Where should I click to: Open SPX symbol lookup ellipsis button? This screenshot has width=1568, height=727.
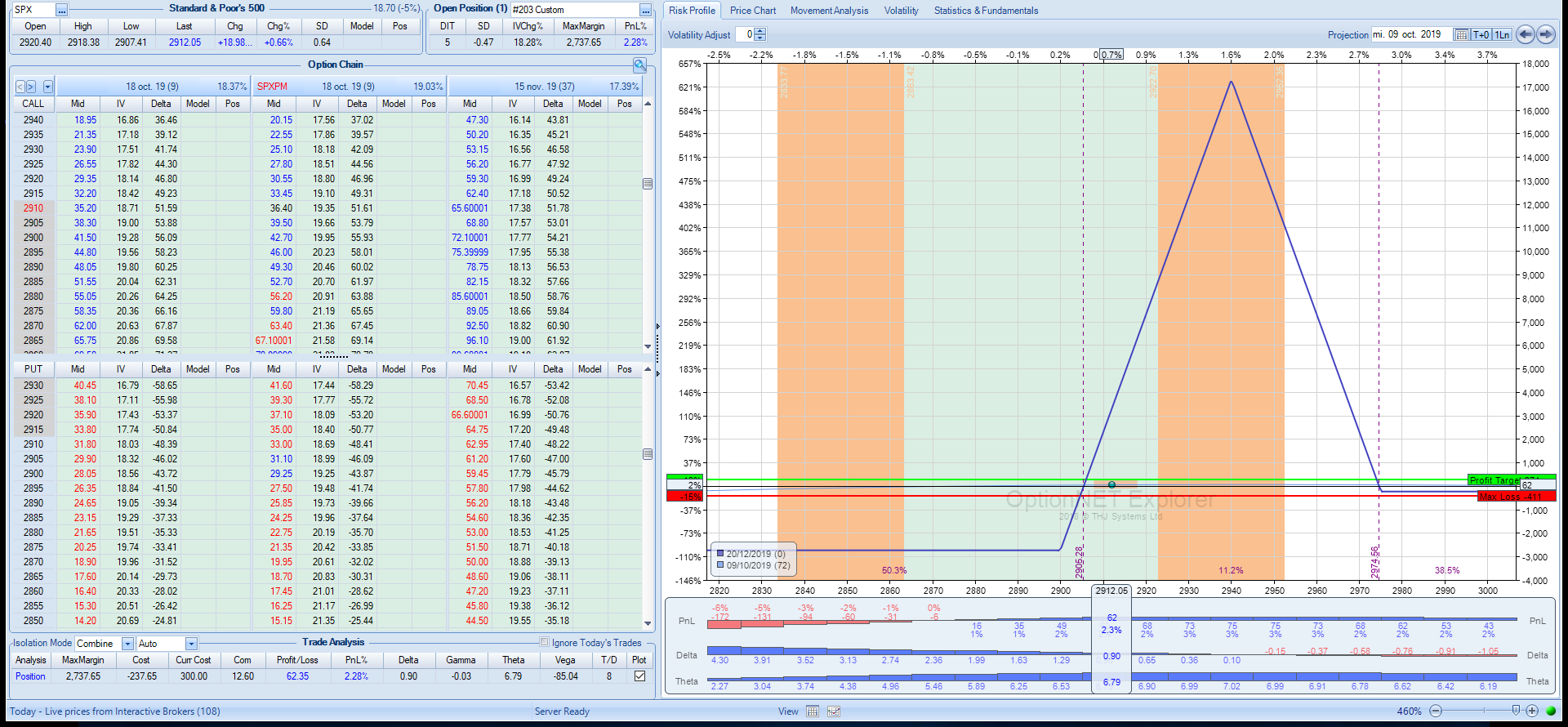pyautogui.click(x=61, y=10)
